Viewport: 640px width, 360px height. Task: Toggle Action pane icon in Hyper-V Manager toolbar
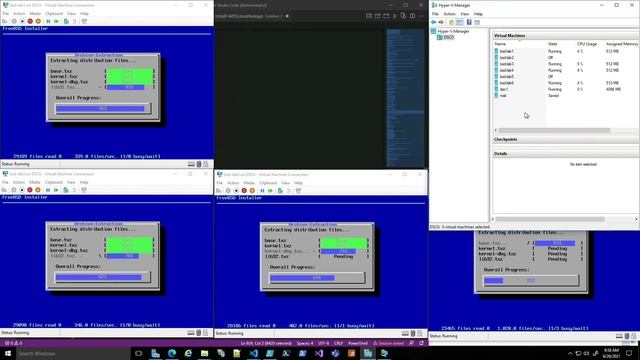[477, 22]
